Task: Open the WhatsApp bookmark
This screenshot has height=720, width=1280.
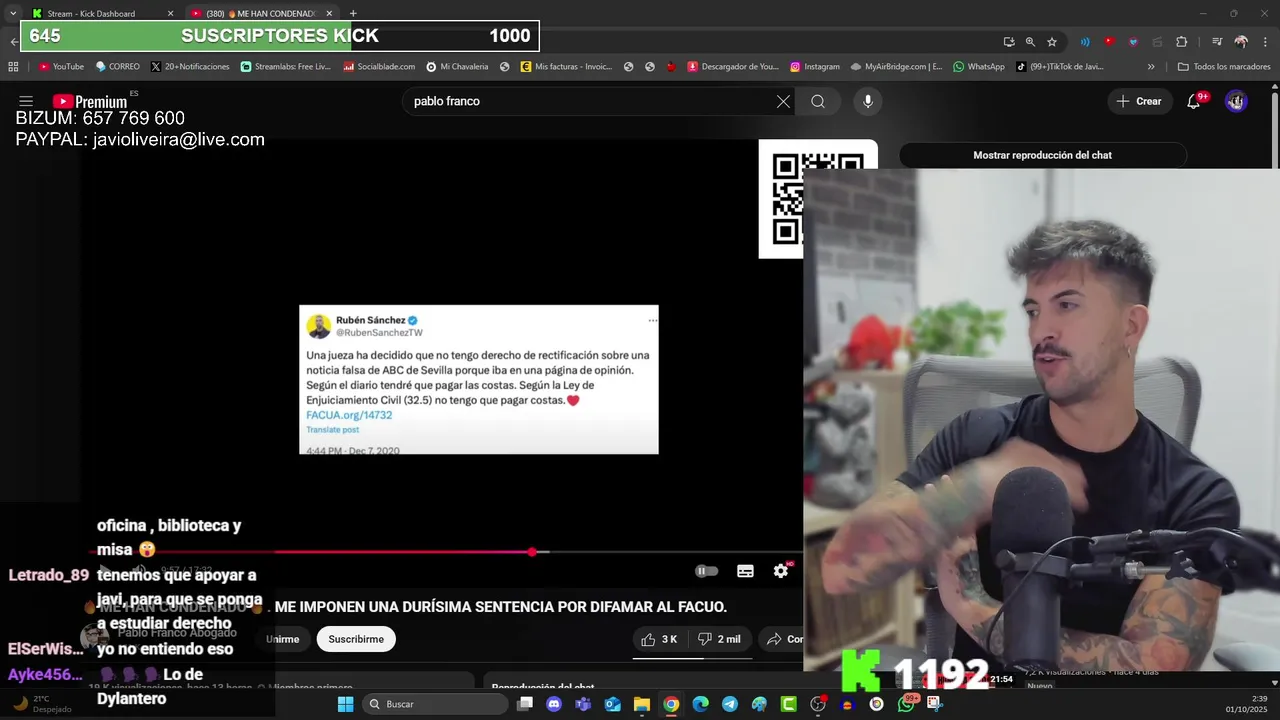Action: coord(978,67)
